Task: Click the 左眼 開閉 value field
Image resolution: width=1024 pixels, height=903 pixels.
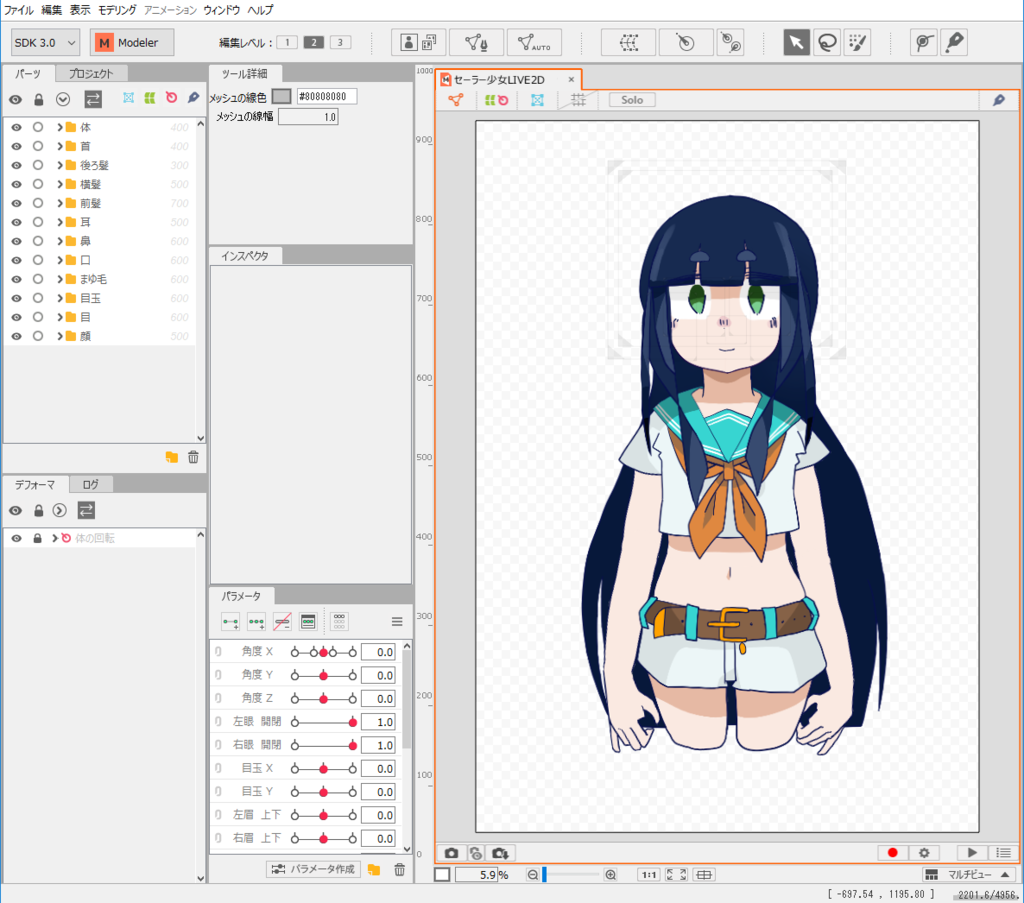Action: click(x=378, y=722)
